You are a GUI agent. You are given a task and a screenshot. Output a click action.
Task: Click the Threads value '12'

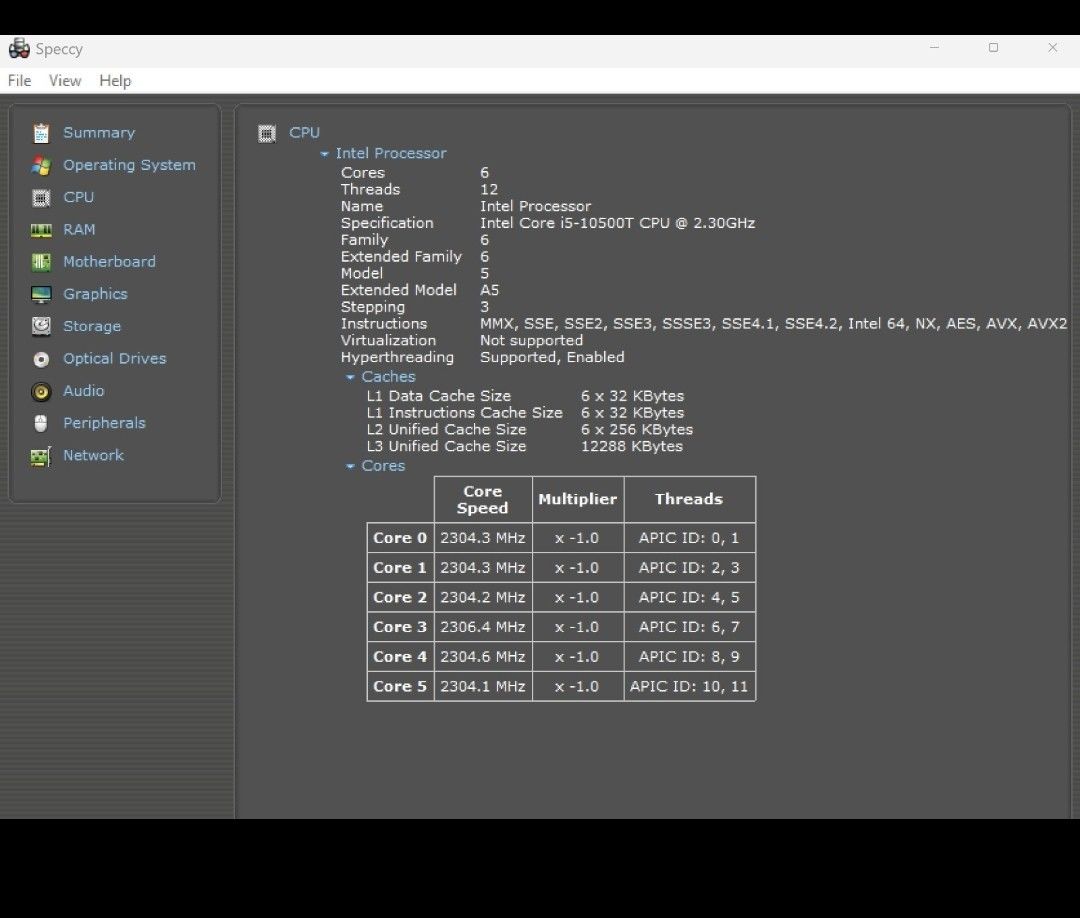[x=489, y=189]
